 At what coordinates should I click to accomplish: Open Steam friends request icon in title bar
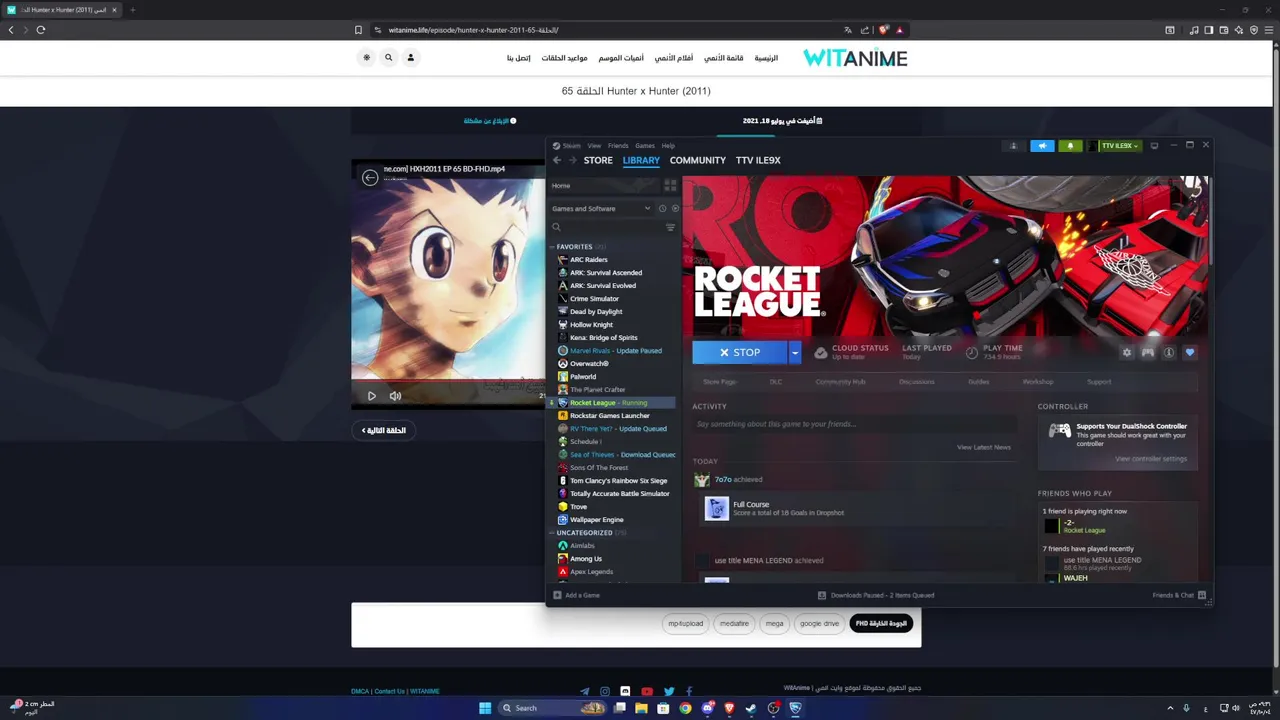(1013, 146)
